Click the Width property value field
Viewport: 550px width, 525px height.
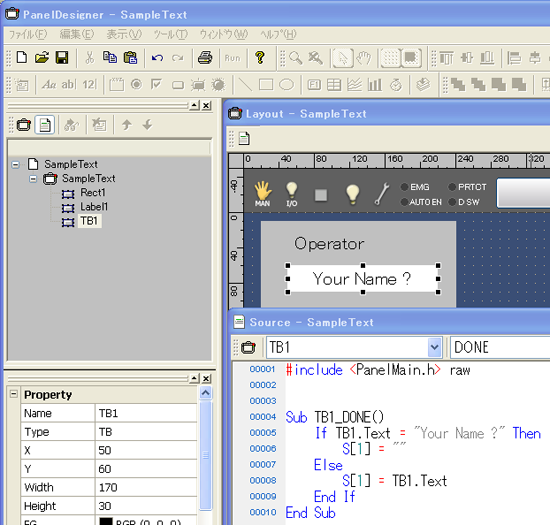[146, 487]
